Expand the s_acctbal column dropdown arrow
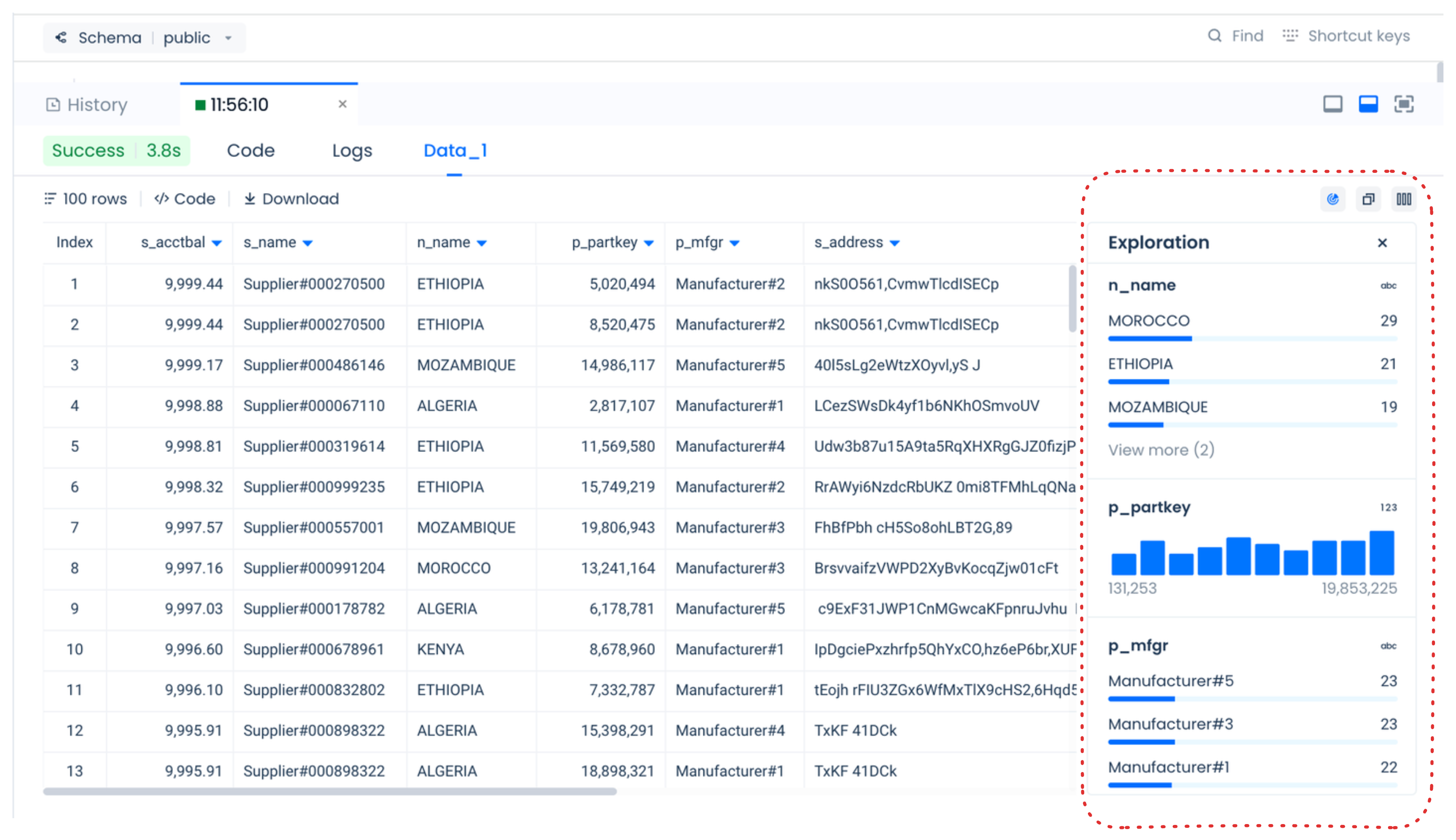 (217, 243)
